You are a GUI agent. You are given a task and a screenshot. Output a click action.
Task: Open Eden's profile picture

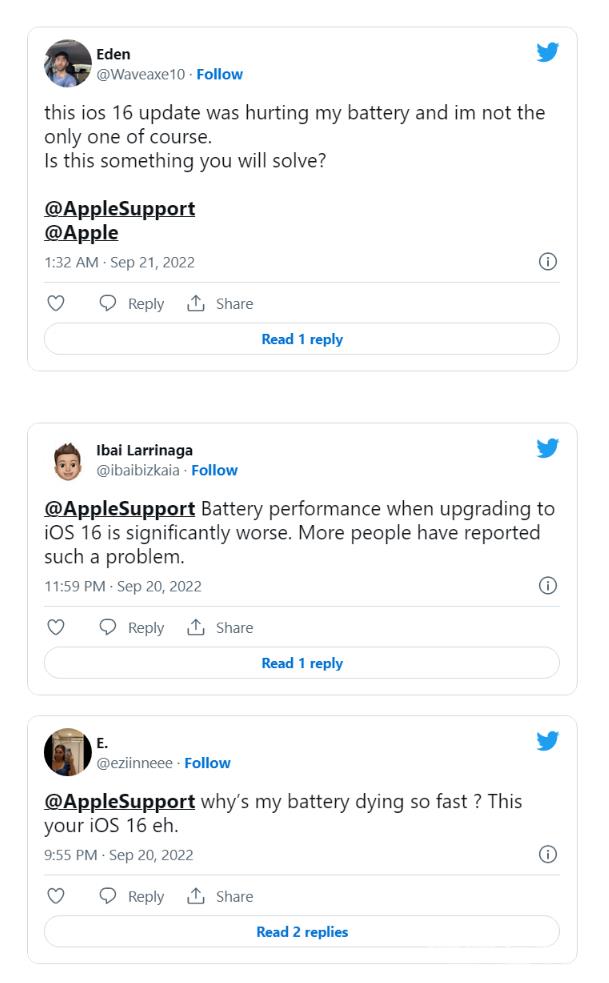point(68,64)
